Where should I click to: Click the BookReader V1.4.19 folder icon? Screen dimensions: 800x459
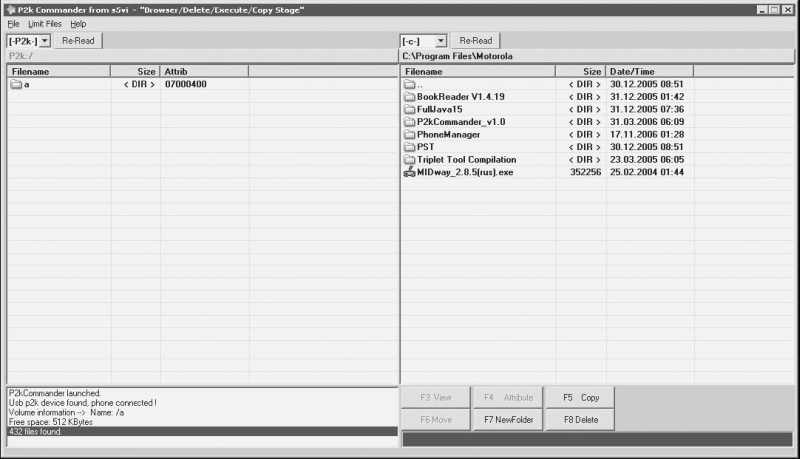tap(410, 97)
